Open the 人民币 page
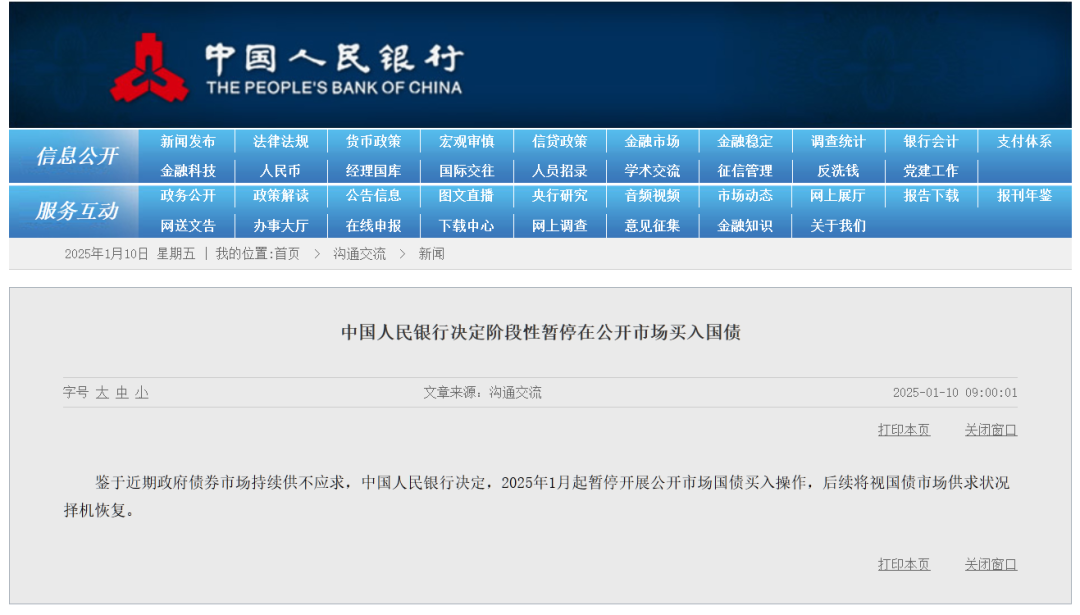This screenshot has width=1080, height=615. pyautogui.click(x=280, y=171)
